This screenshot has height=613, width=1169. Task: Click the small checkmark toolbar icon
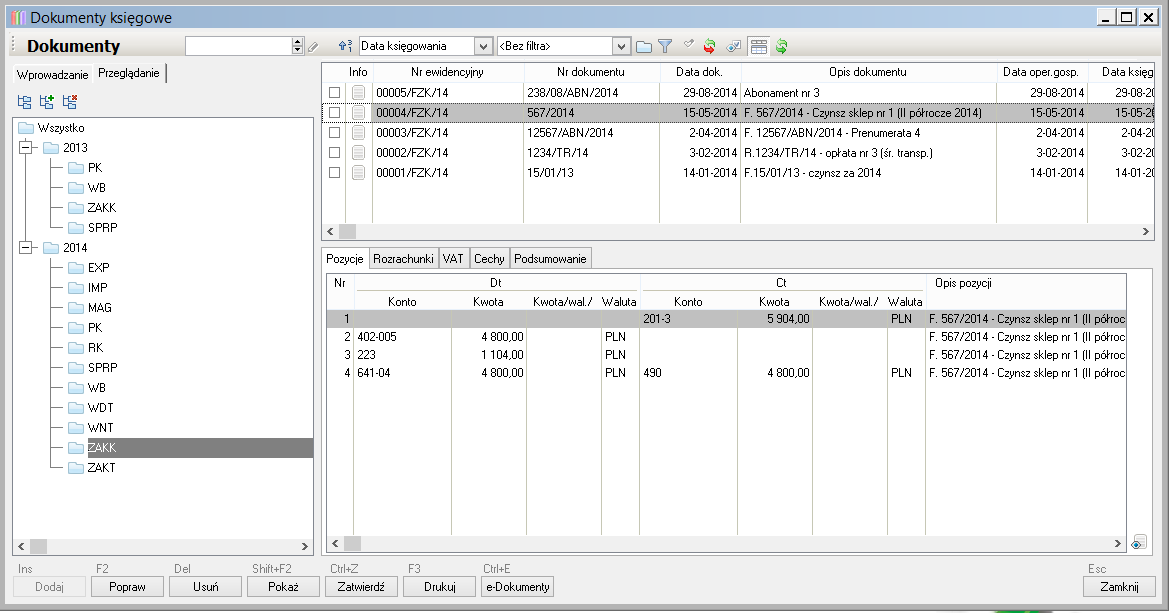point(688,45)
